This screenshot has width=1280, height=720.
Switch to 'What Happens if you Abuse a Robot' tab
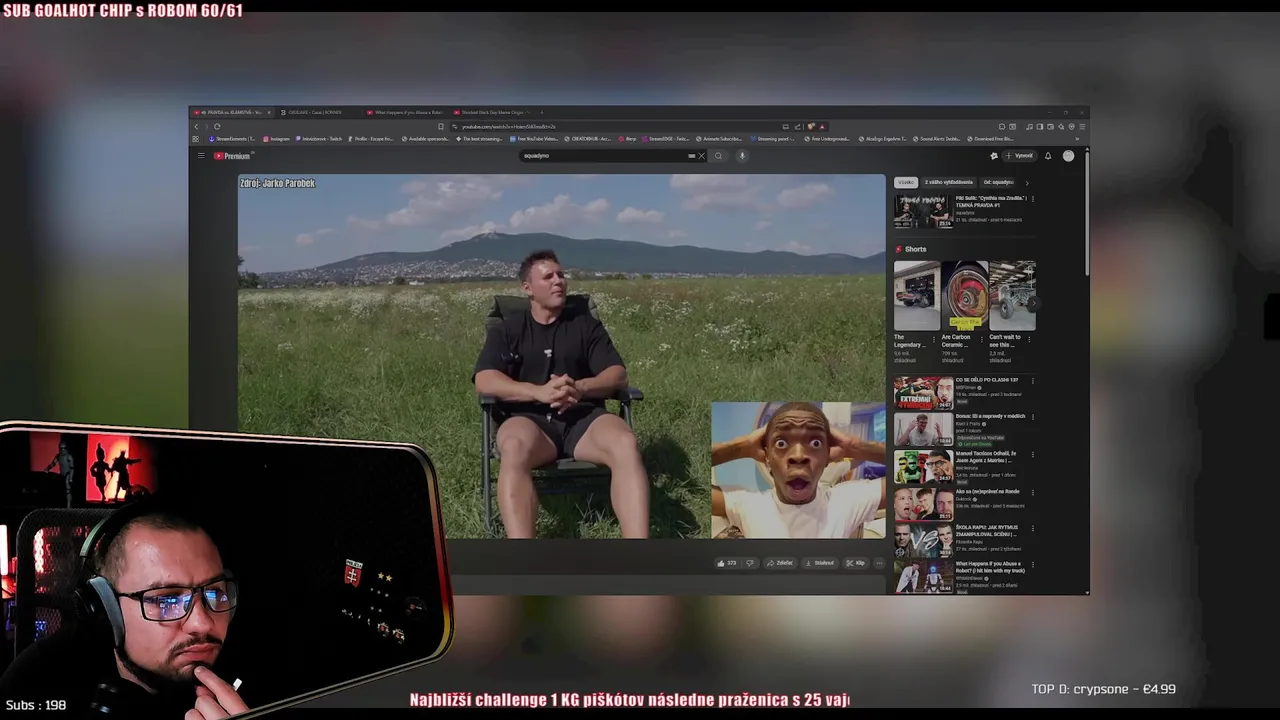pyautogui.click(x=407, y=112)
